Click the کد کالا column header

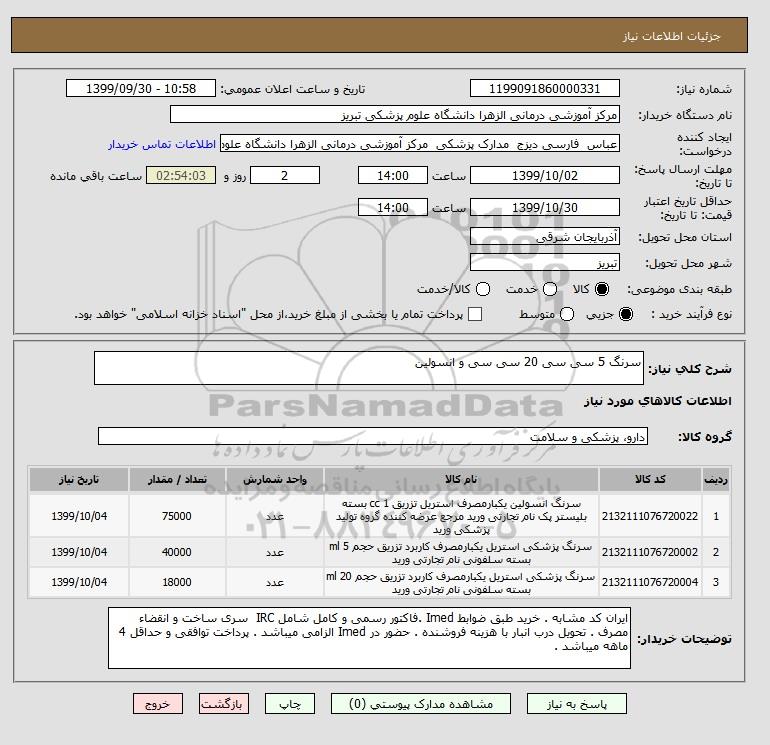(x=650, y=479)
